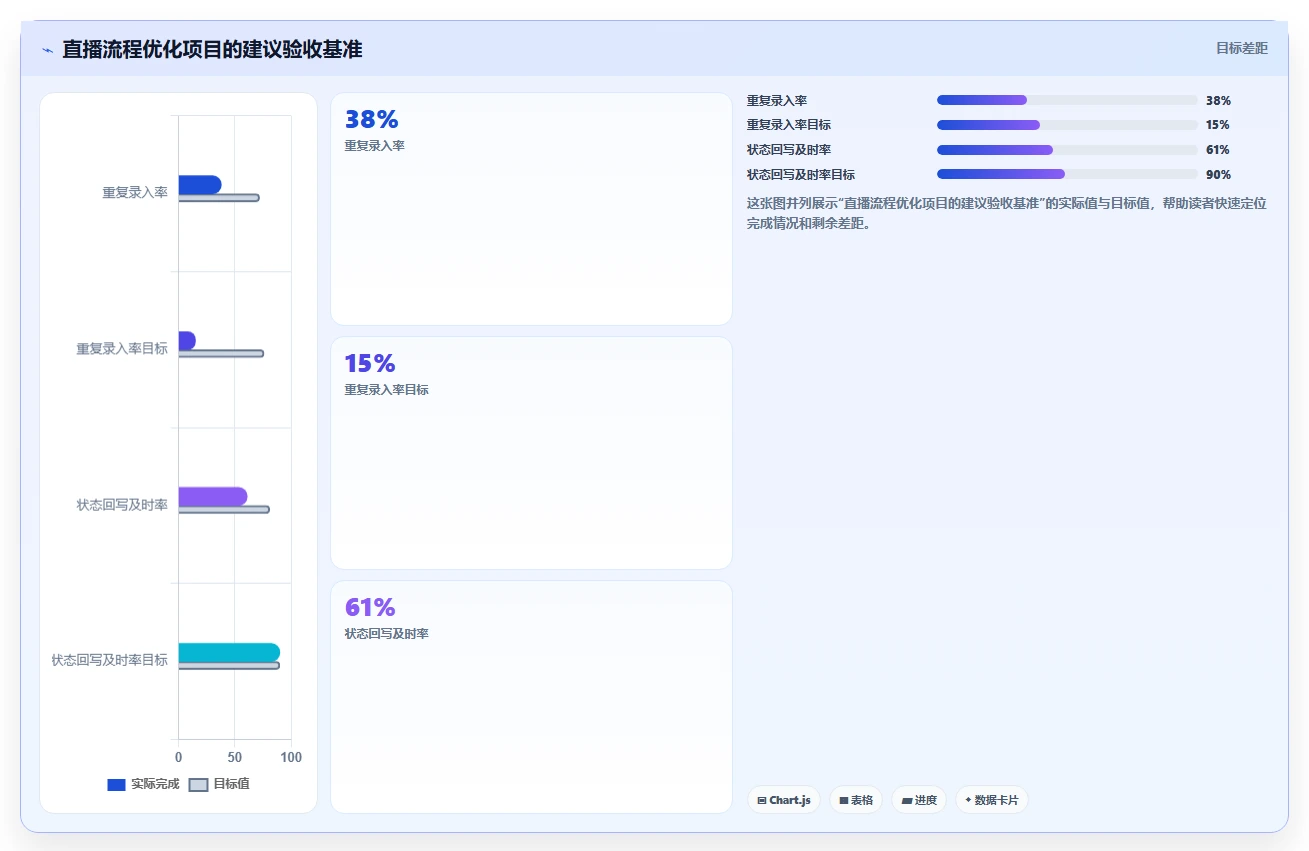Click the 状态回写及时率目标 label in progress list
Screen dimensions: 1309x851
801,174
